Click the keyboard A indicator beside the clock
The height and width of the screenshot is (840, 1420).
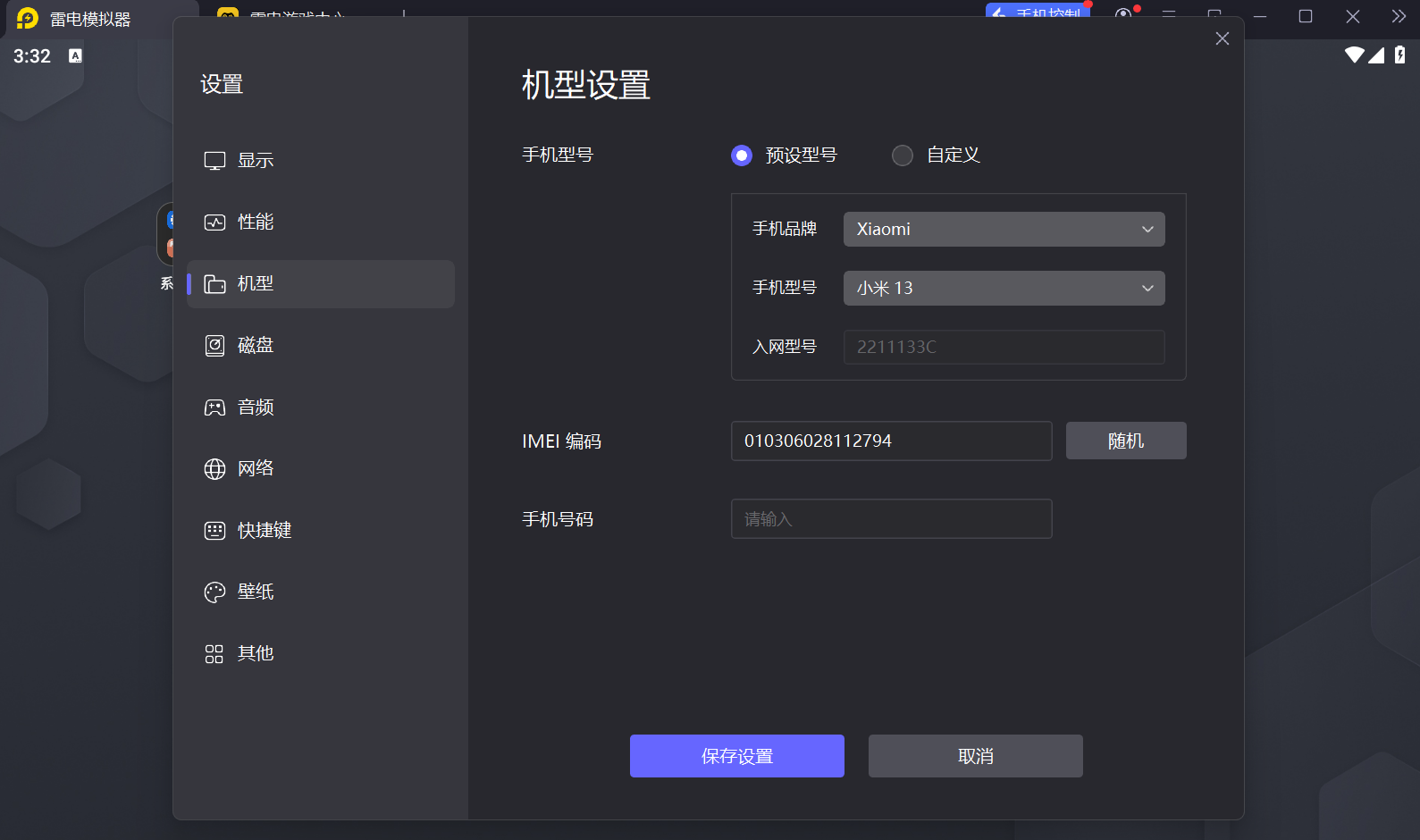pyautogui.click(x=75, y=56)
